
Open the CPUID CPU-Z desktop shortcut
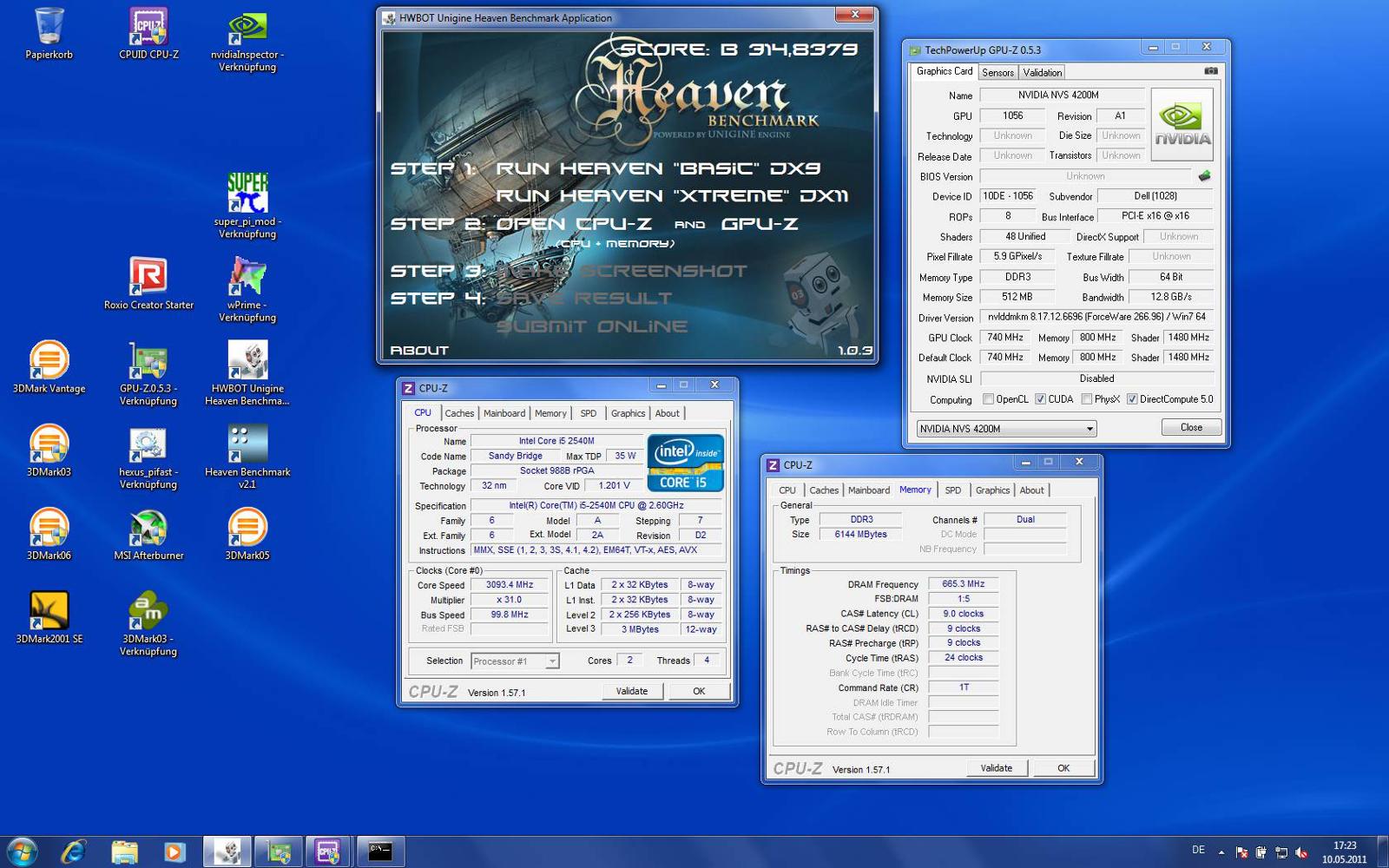[x=148, y=33]
